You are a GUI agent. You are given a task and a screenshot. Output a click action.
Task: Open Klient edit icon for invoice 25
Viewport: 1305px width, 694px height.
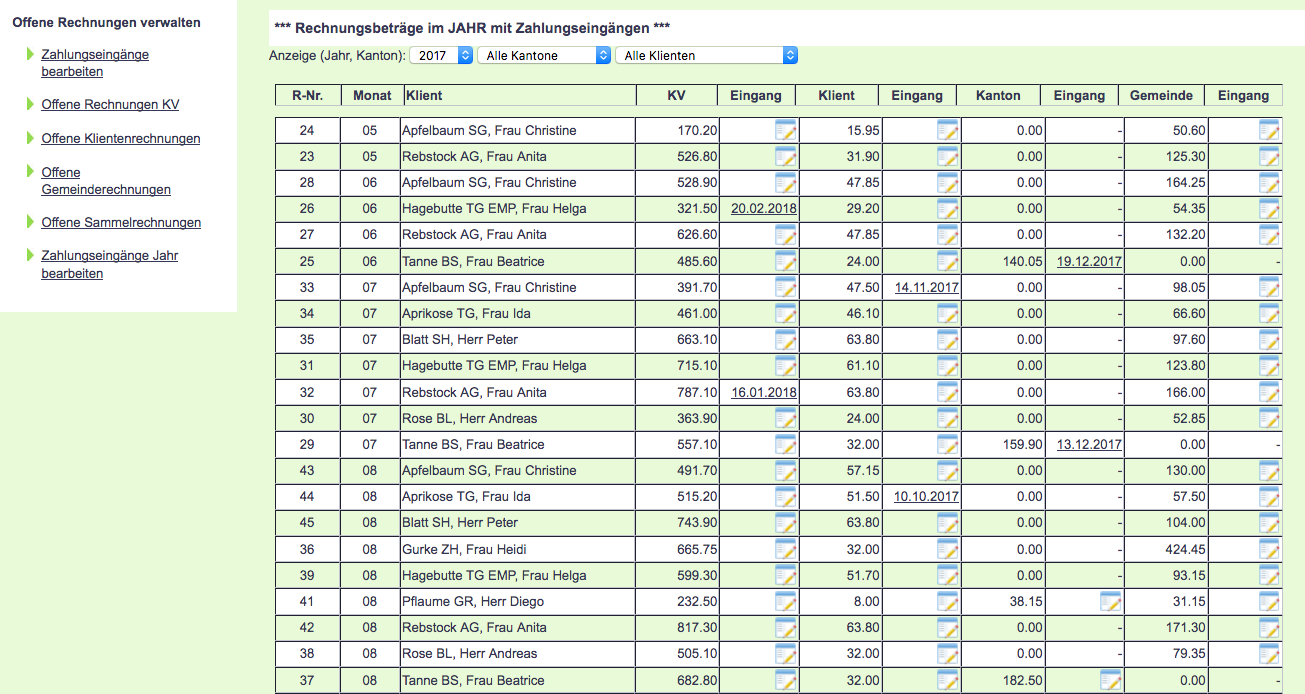947,261
